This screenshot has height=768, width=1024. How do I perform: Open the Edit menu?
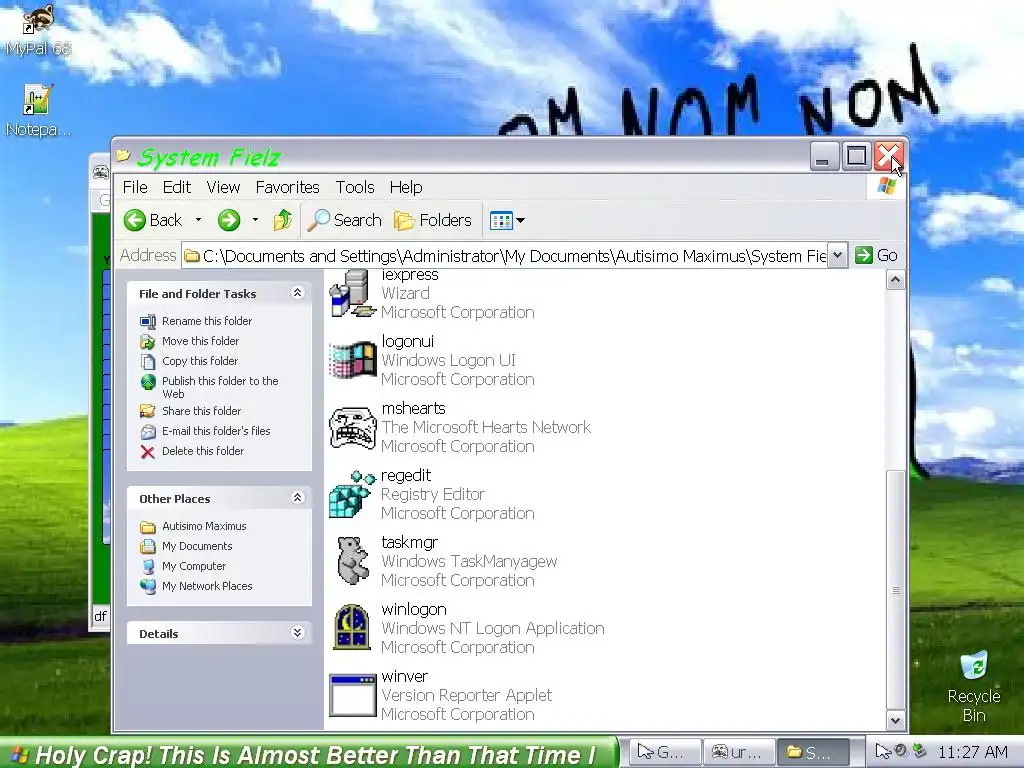[176, 187]
